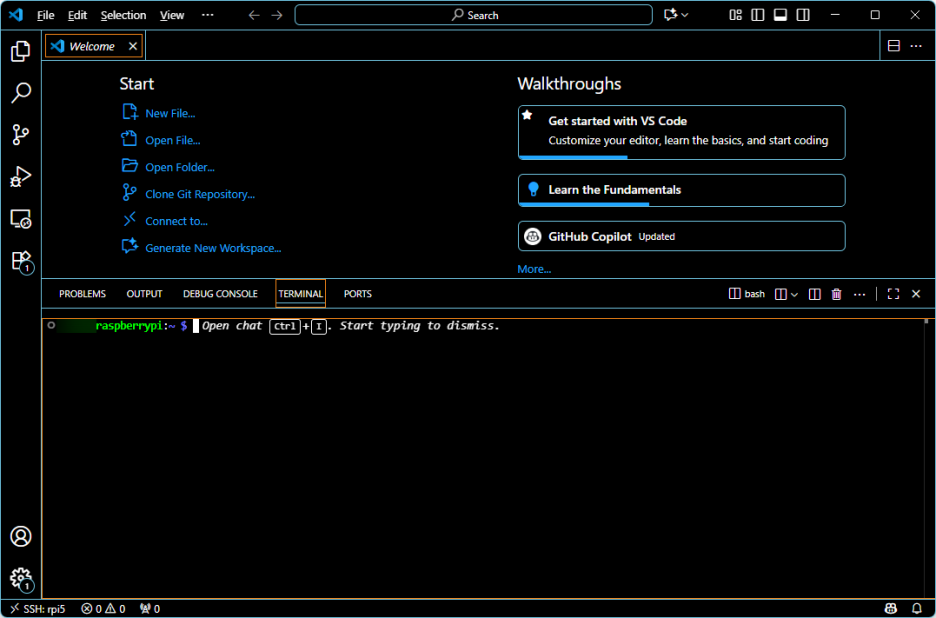Open Copilot status icon in status bar
The width and height of the screenshot is (936, 618).
click(x=891, y=609)
